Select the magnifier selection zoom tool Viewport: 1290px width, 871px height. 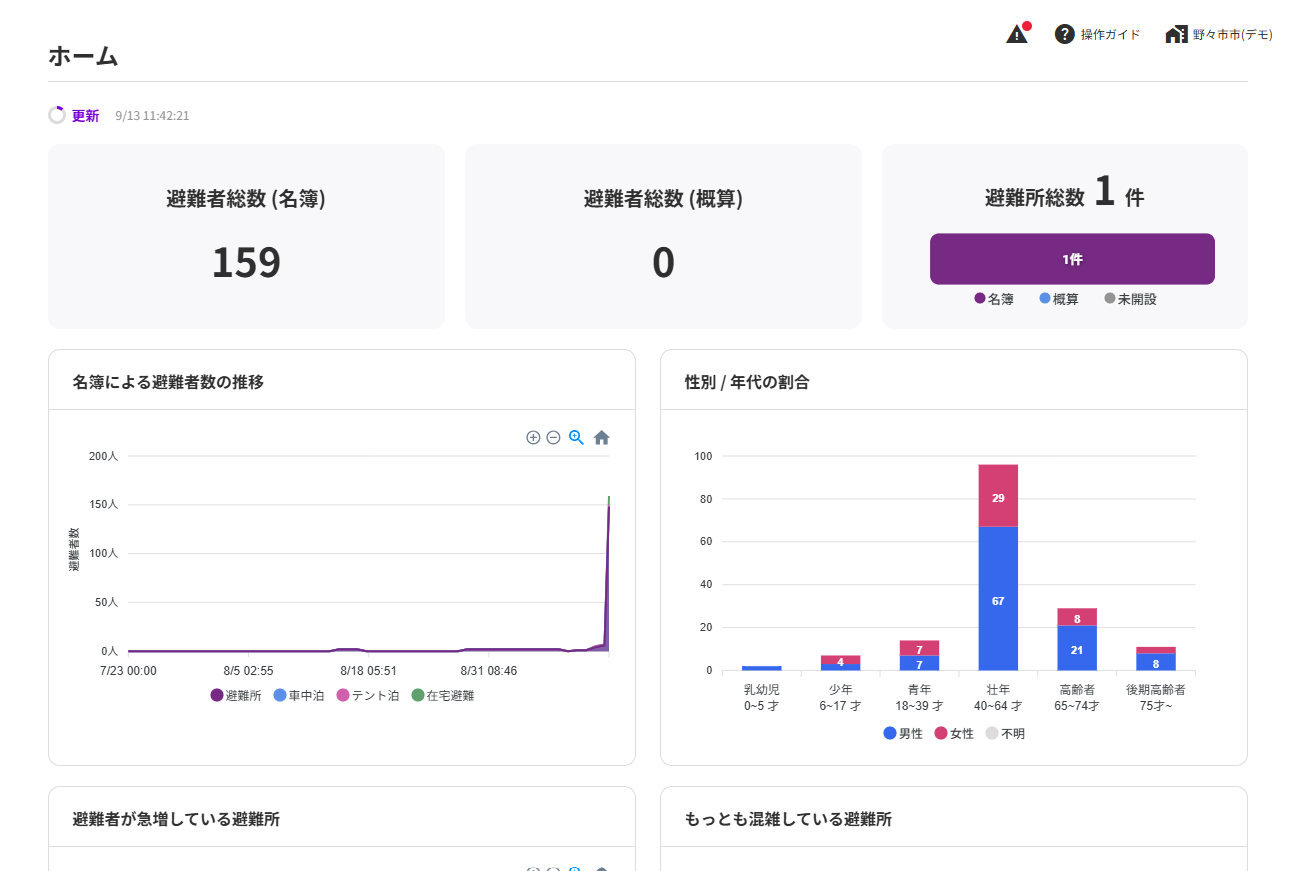(x=576, y=437)
